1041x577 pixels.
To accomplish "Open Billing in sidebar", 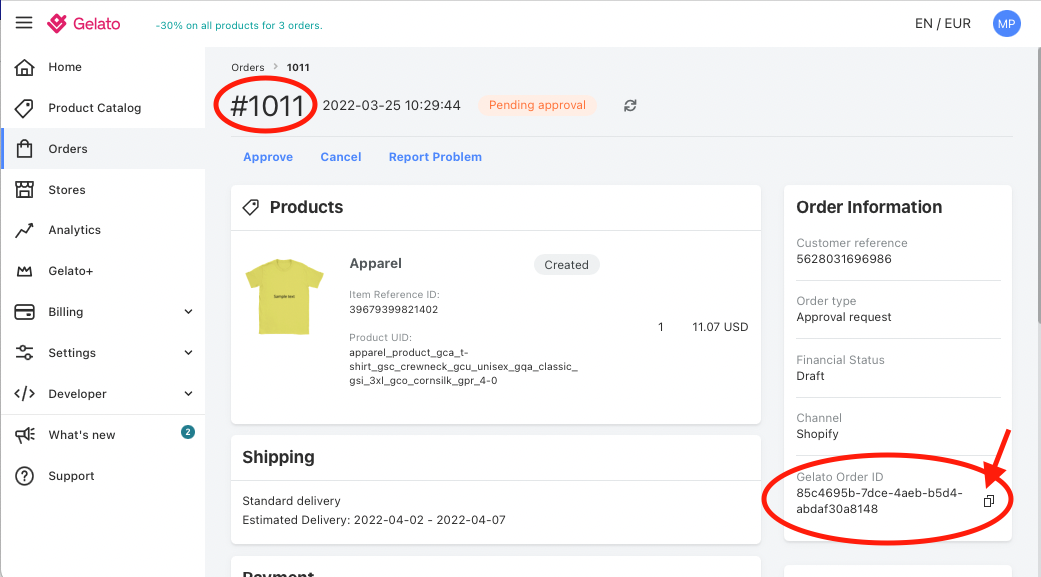I will click(x=66, y=312).
